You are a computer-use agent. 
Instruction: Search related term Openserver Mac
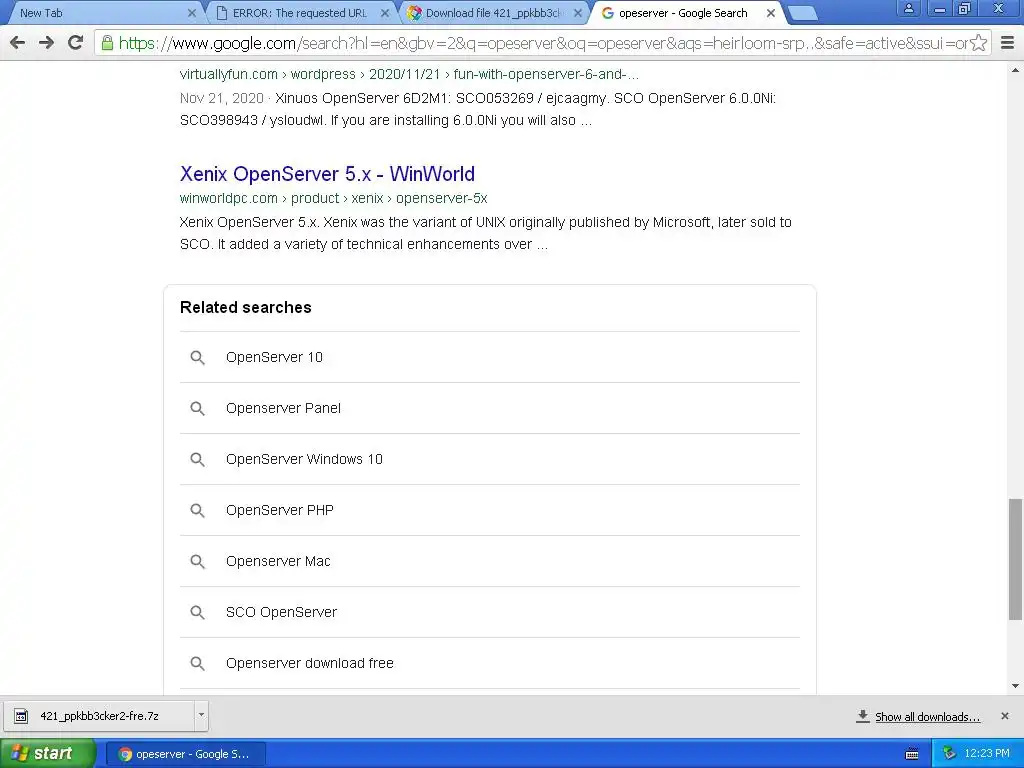point(278,561)
